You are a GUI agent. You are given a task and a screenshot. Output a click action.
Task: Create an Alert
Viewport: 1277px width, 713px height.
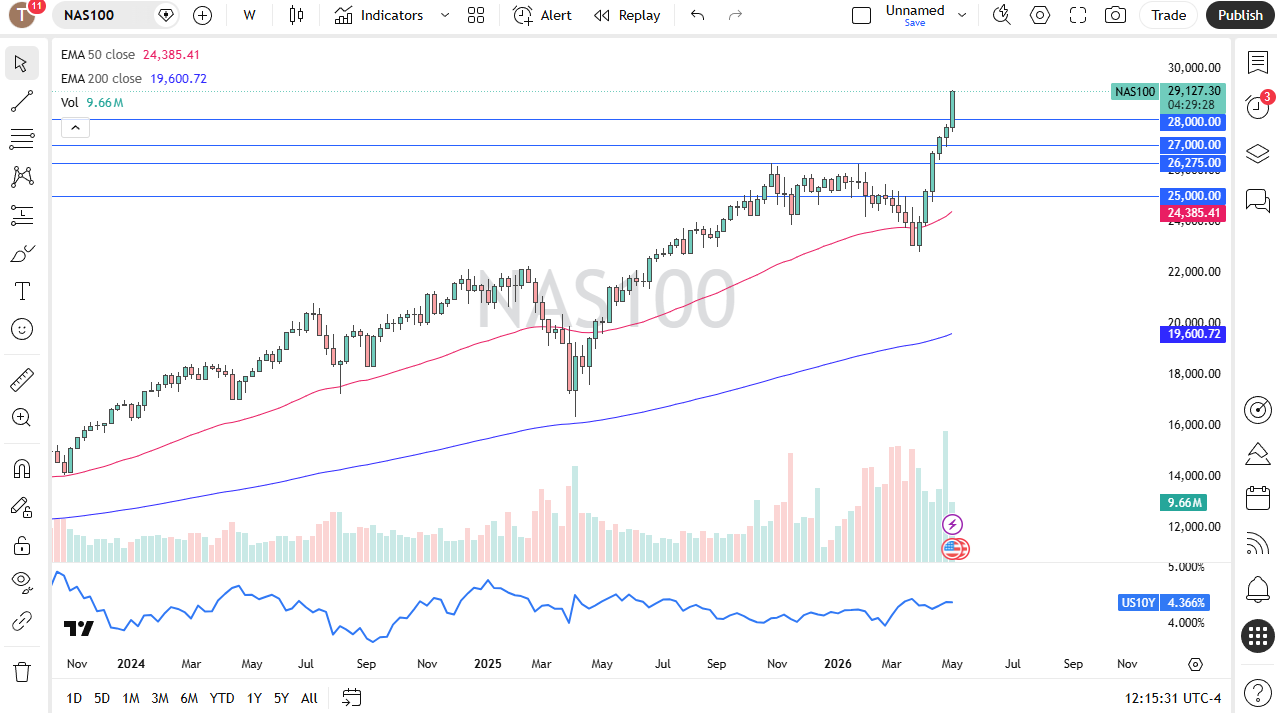[542, 15]
